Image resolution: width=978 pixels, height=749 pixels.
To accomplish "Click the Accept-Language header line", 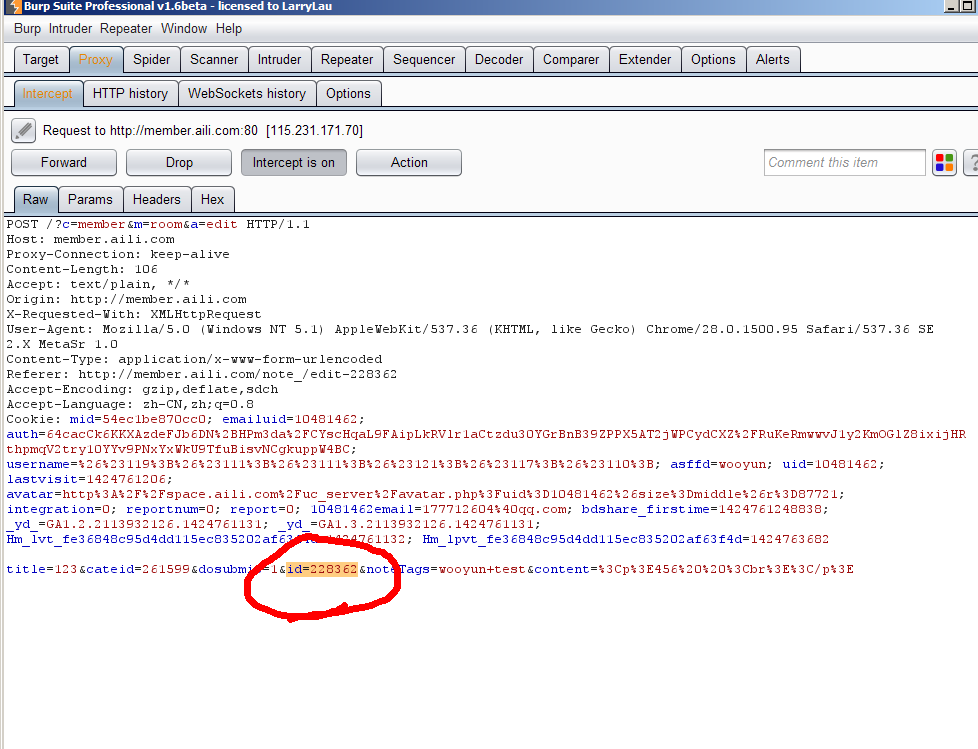I will 130,403.
